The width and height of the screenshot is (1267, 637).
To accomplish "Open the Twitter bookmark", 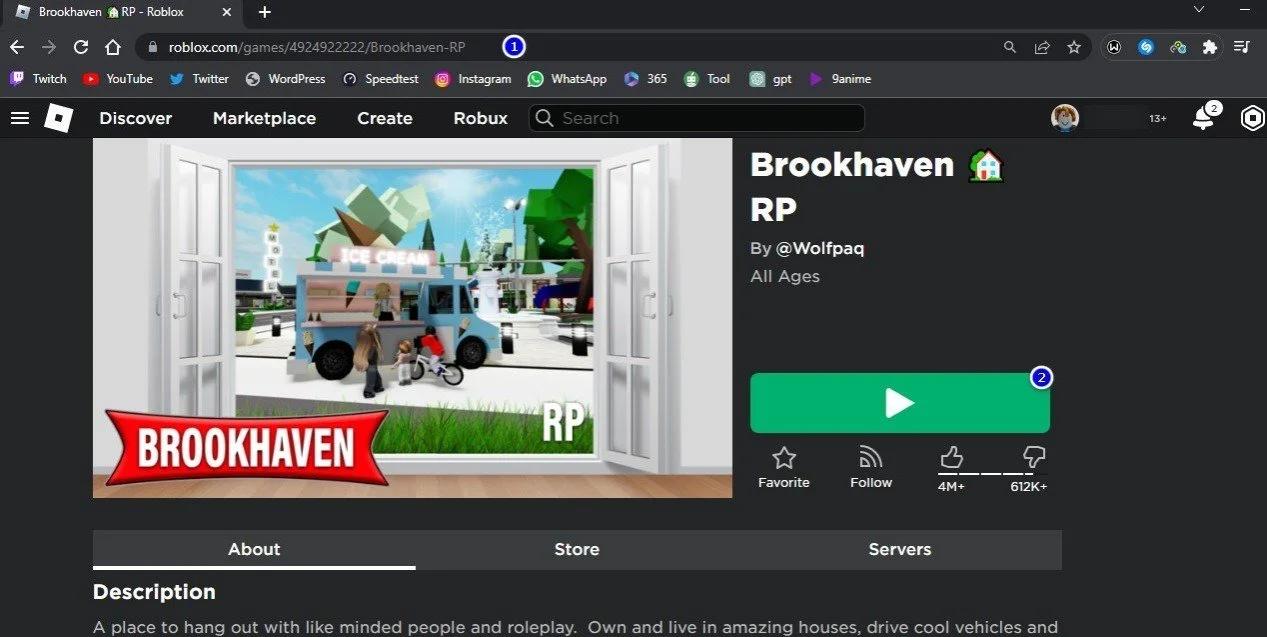I will [x=199, y=79].
